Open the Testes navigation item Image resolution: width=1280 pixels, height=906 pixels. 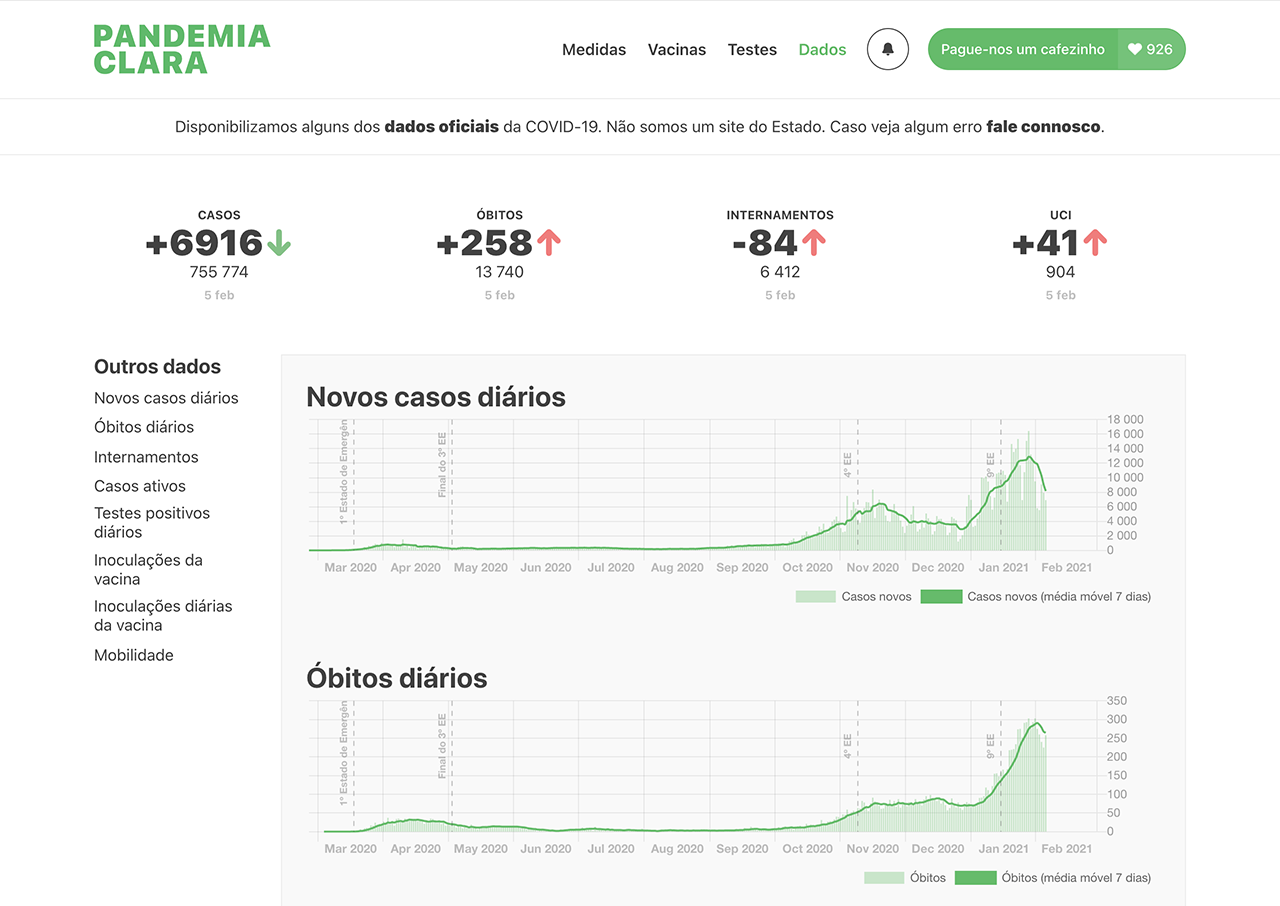click(752, 49)
